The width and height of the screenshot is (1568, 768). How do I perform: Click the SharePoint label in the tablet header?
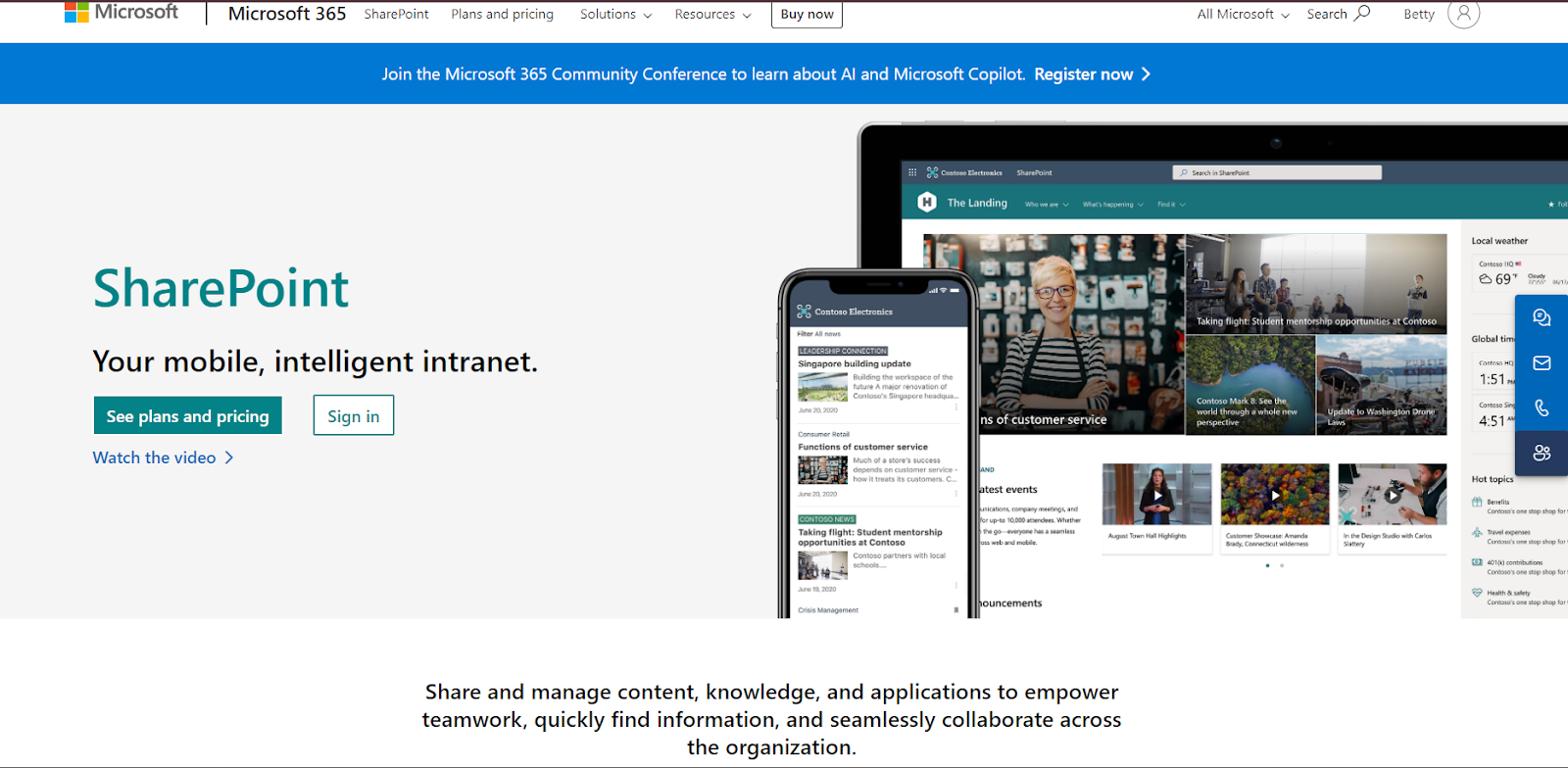(x=1034, y=172)
